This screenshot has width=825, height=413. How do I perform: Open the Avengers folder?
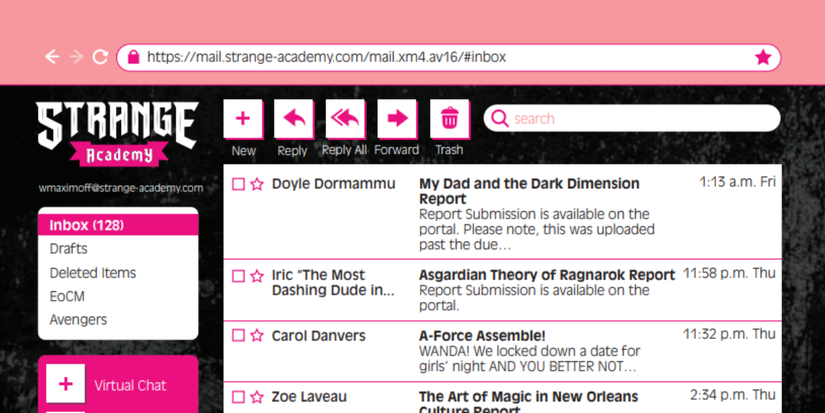coord(78,320)
